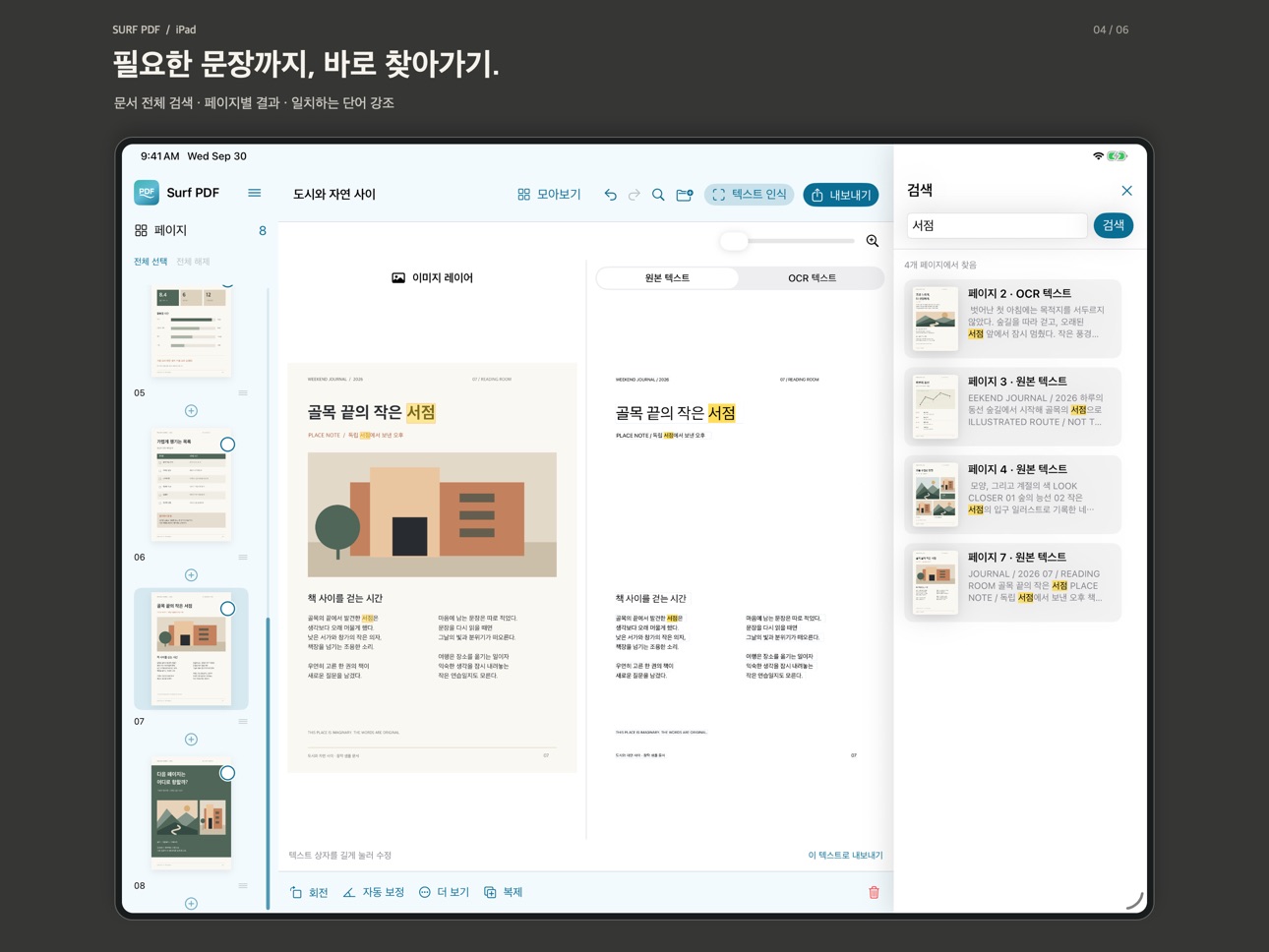Viewport: 1269px width, 952px height.
Task: Click the blue 내보내기 button
Action: click(841, 195)
